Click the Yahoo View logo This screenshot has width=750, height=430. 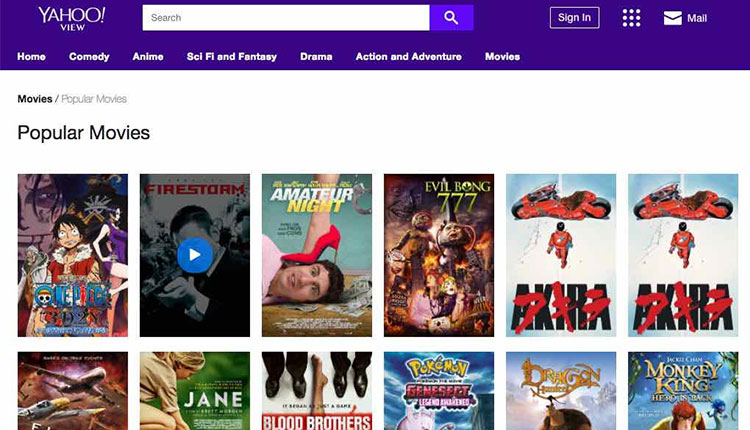point(72,19)
